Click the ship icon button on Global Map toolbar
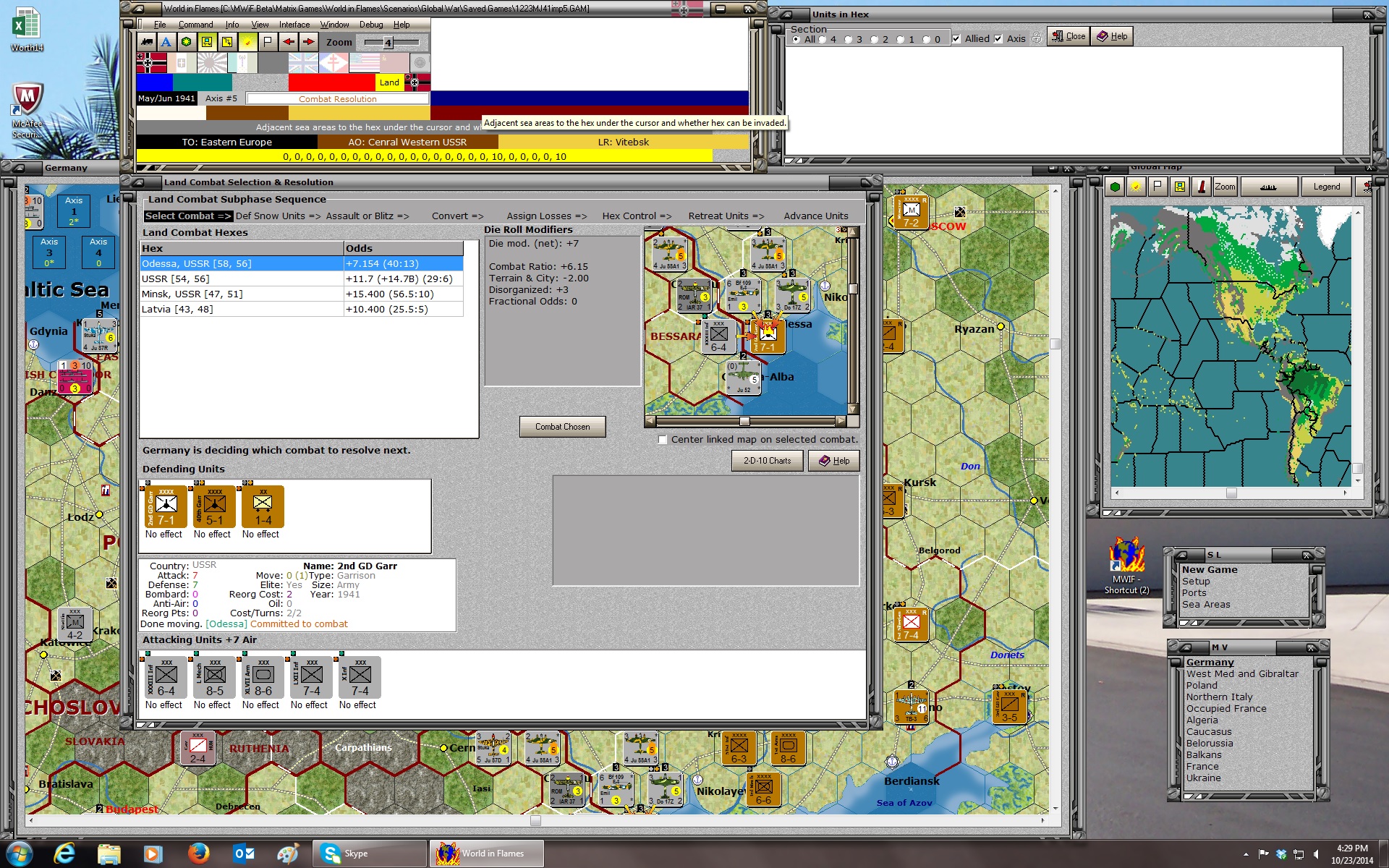This screenshot has width=1389, height=868. 1268,187
